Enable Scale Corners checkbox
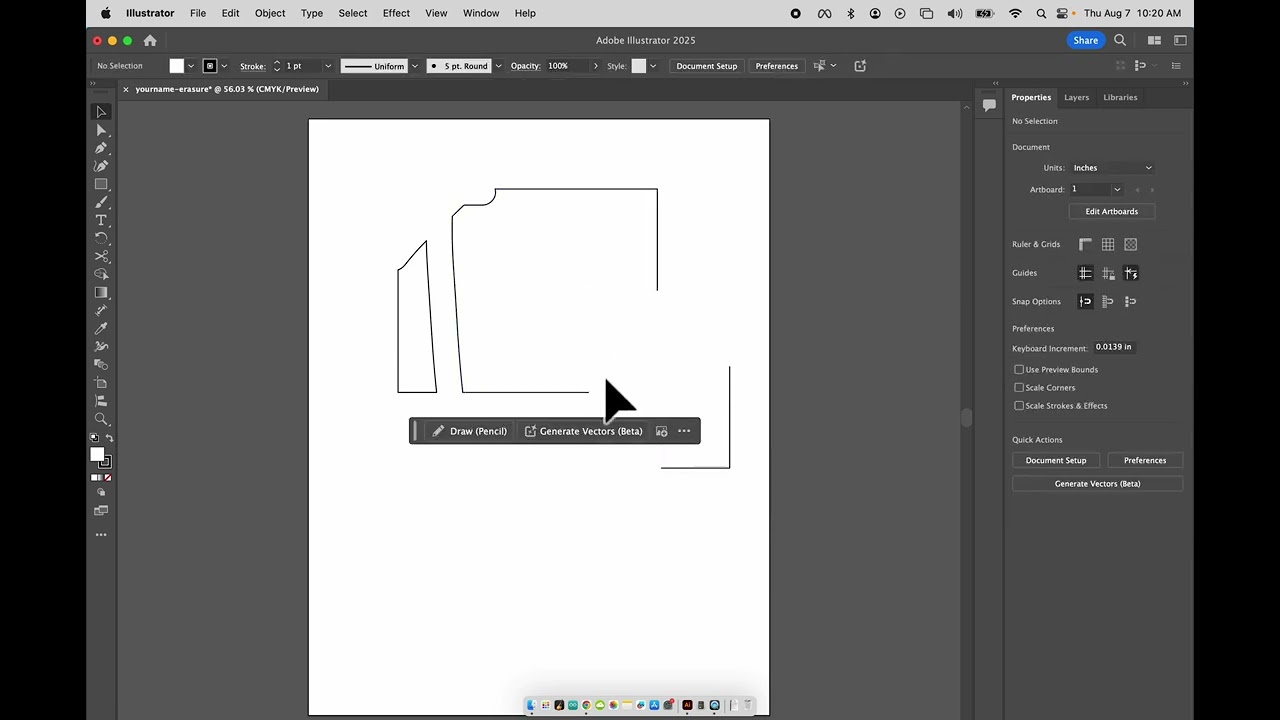The width and height of the screenshot is (1280, 720). [x=1019, y=387]
